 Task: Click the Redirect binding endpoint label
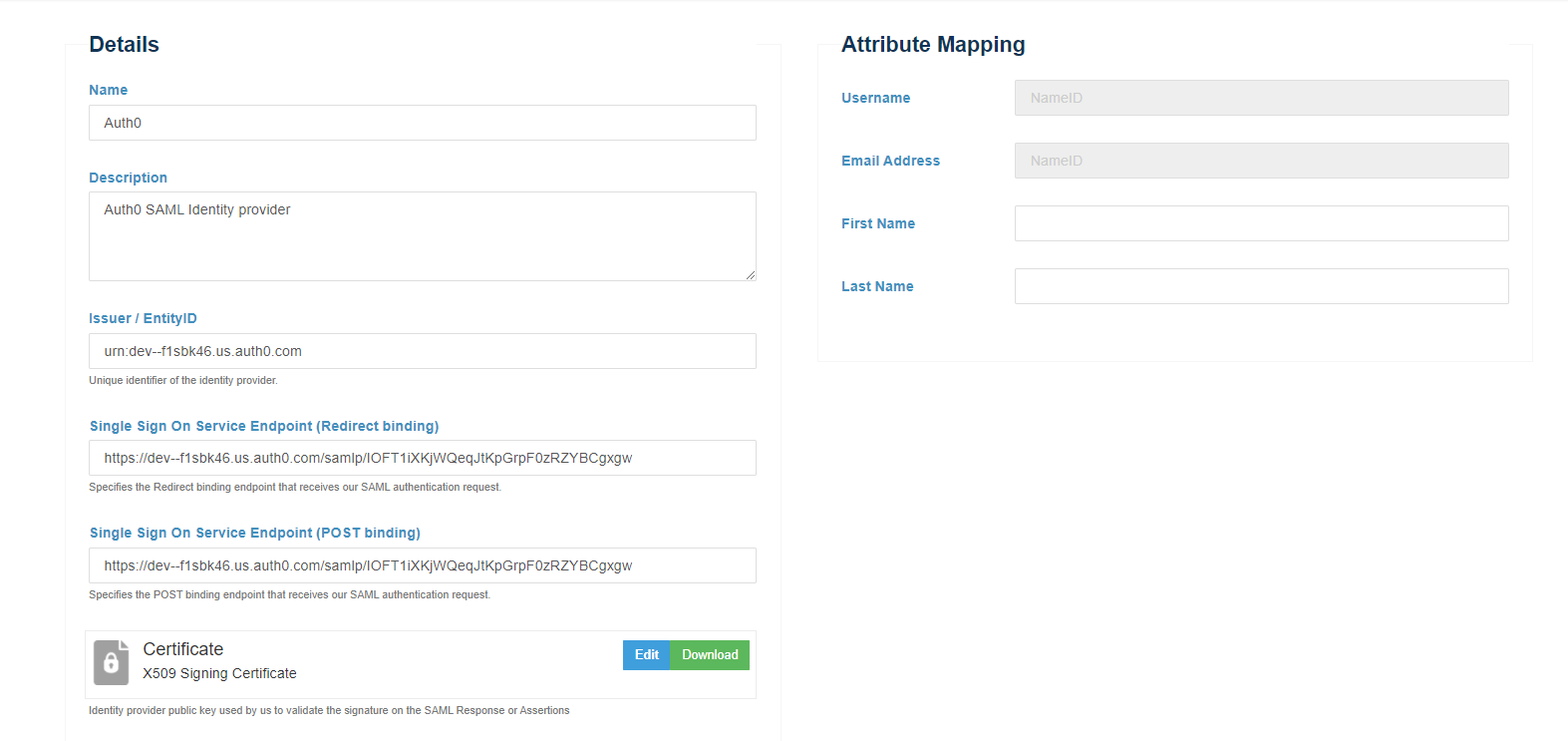(264, 426)
